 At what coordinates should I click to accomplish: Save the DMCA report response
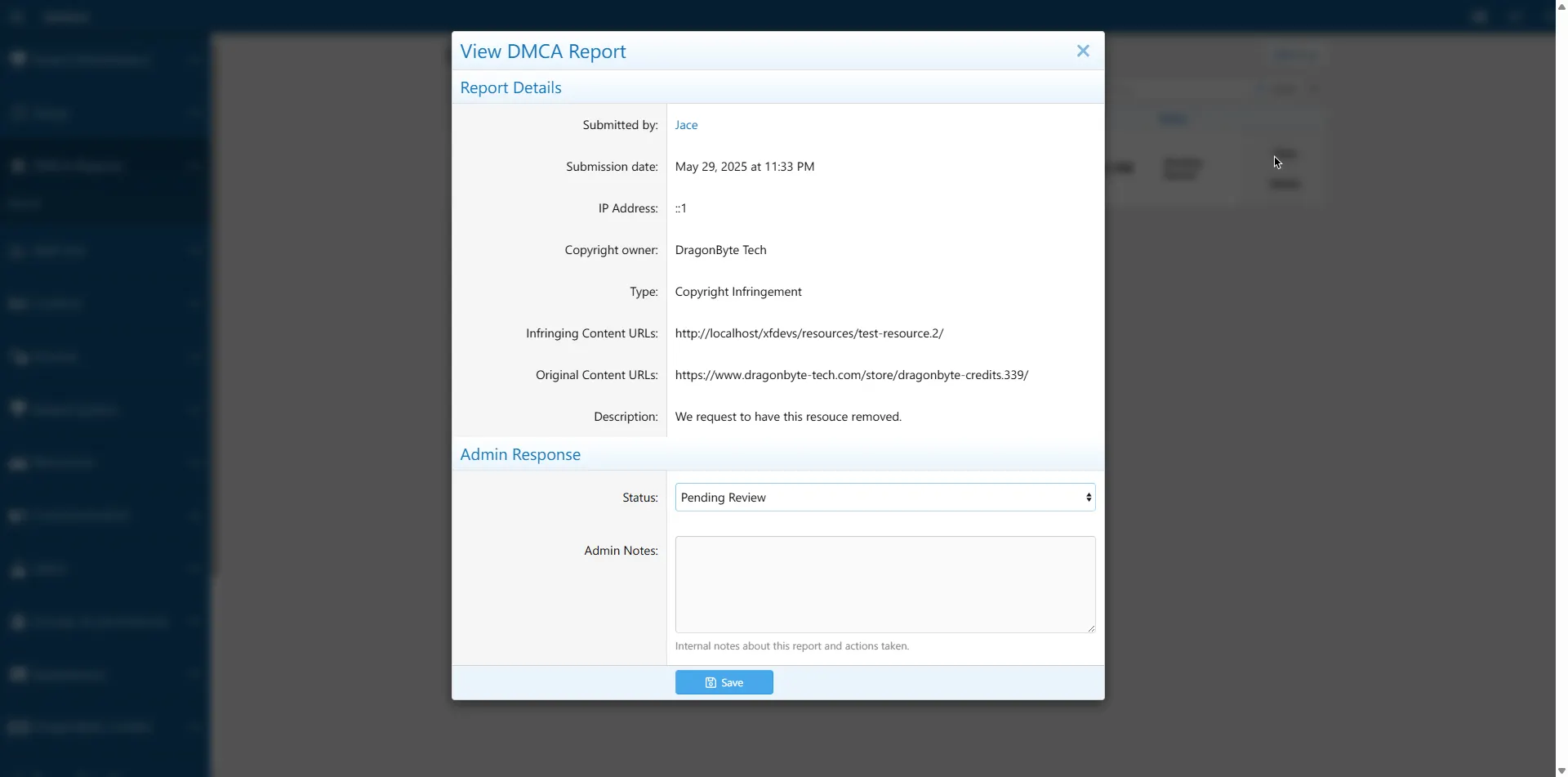coord(724,682)
